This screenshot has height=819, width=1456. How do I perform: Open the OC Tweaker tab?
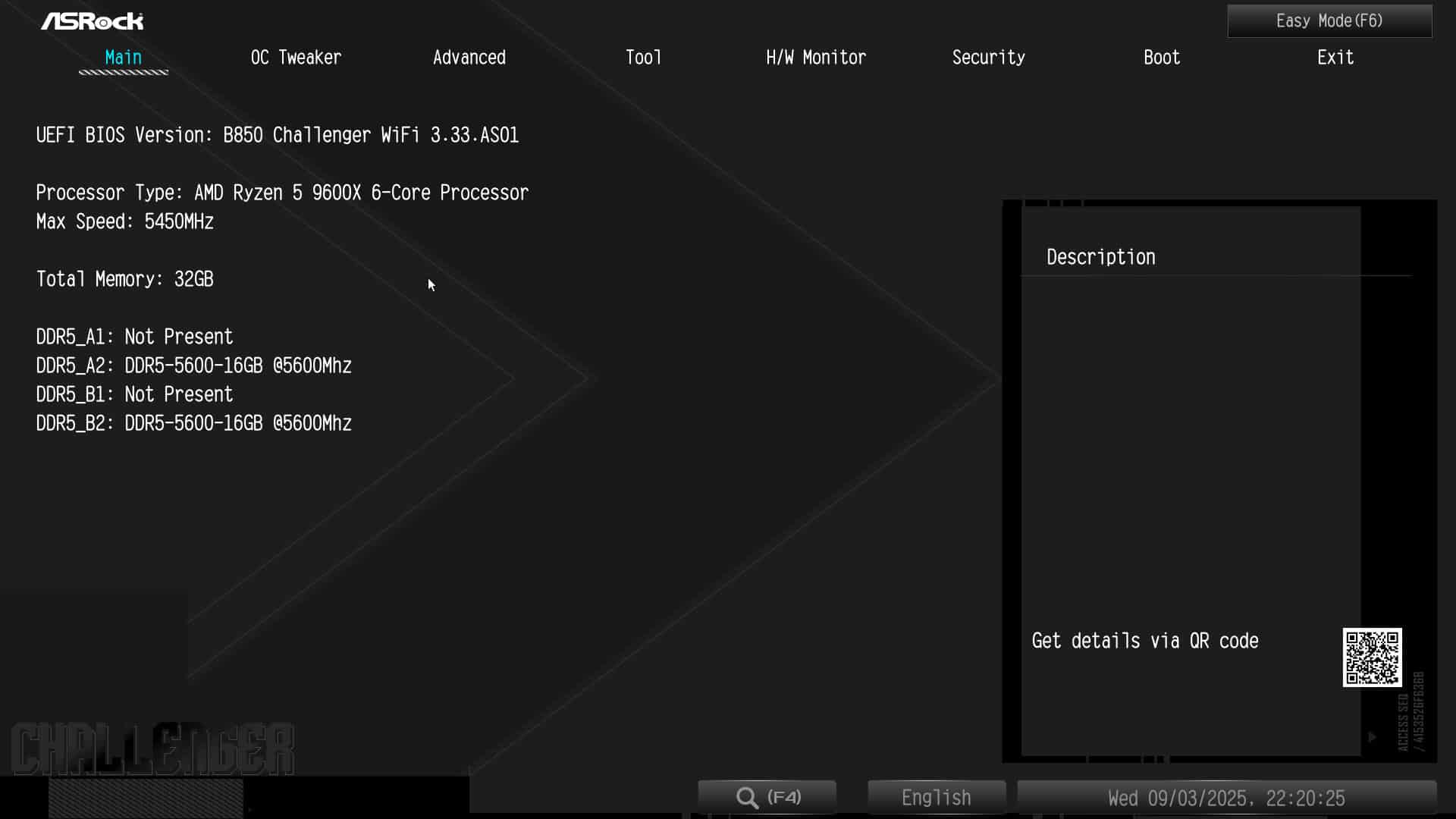296,58
